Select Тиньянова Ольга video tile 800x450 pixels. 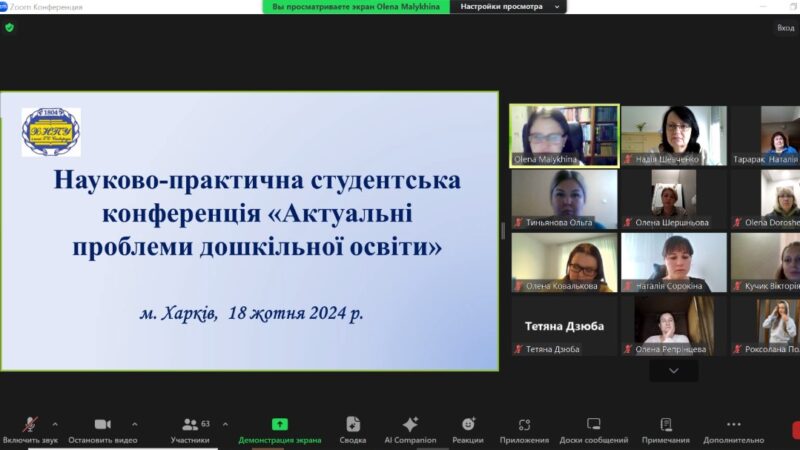pos(564,199)
